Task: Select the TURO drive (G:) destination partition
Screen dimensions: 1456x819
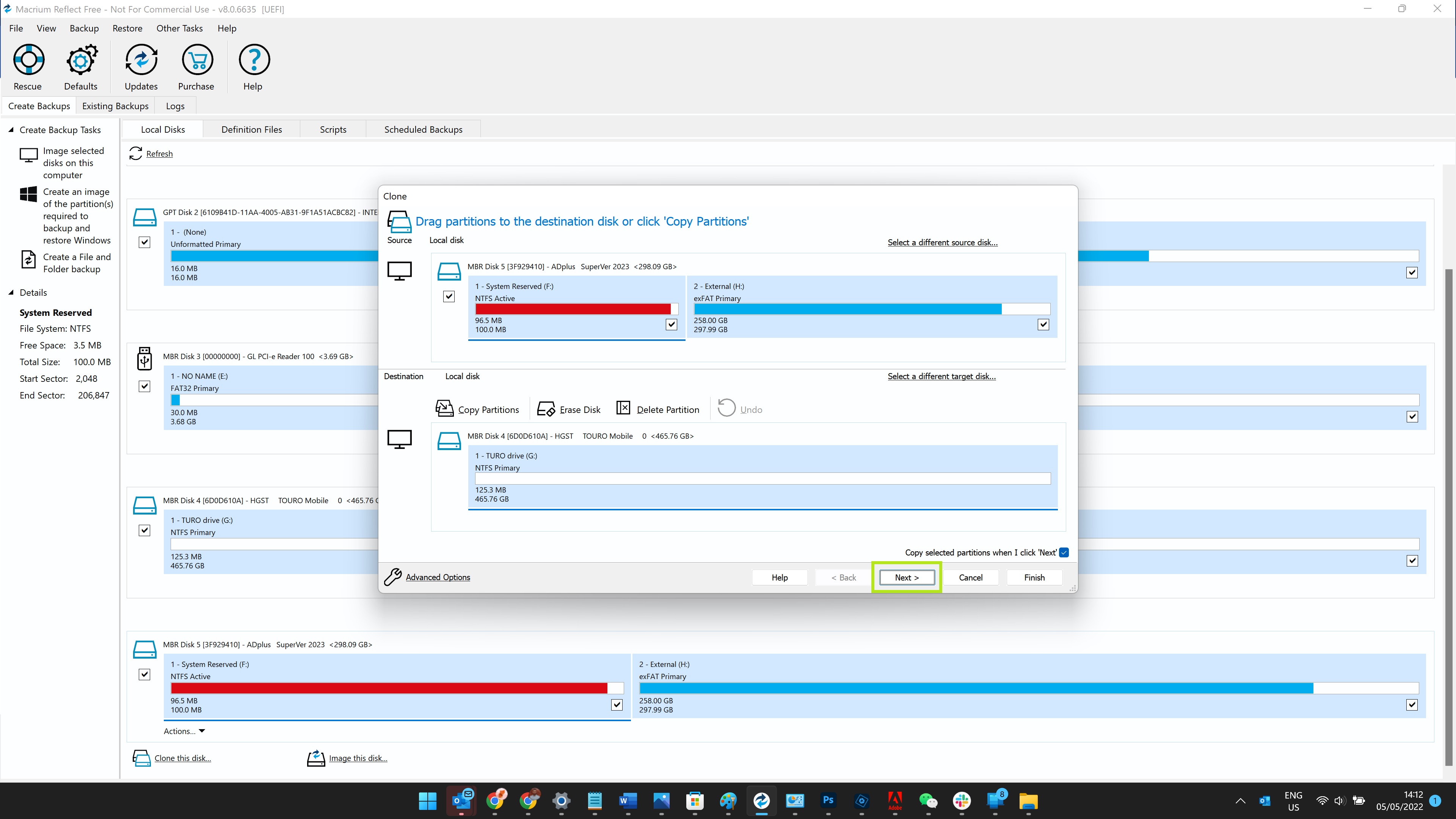Action: 763,477
